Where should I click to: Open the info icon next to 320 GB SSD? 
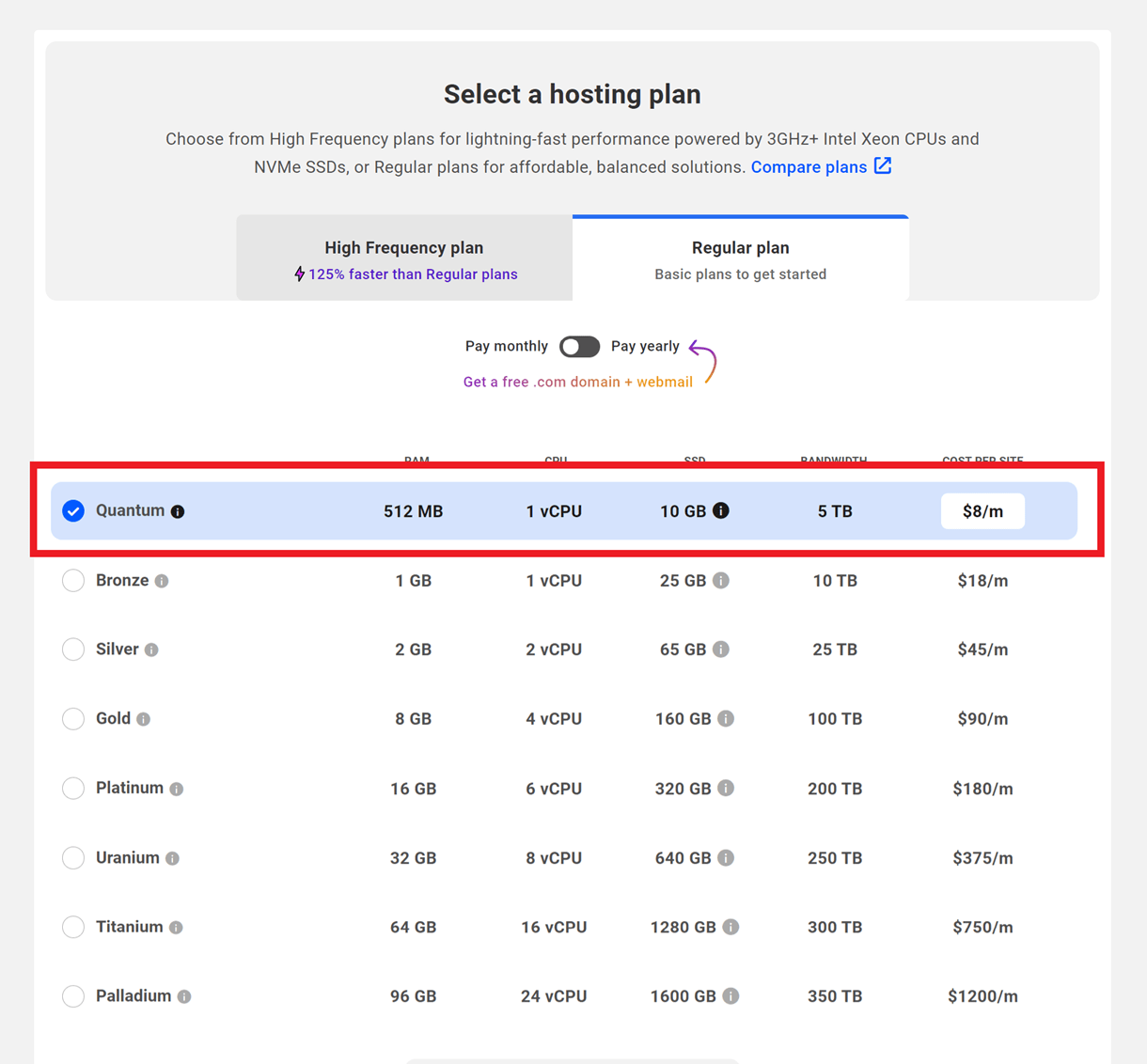(x=726, y=788)
